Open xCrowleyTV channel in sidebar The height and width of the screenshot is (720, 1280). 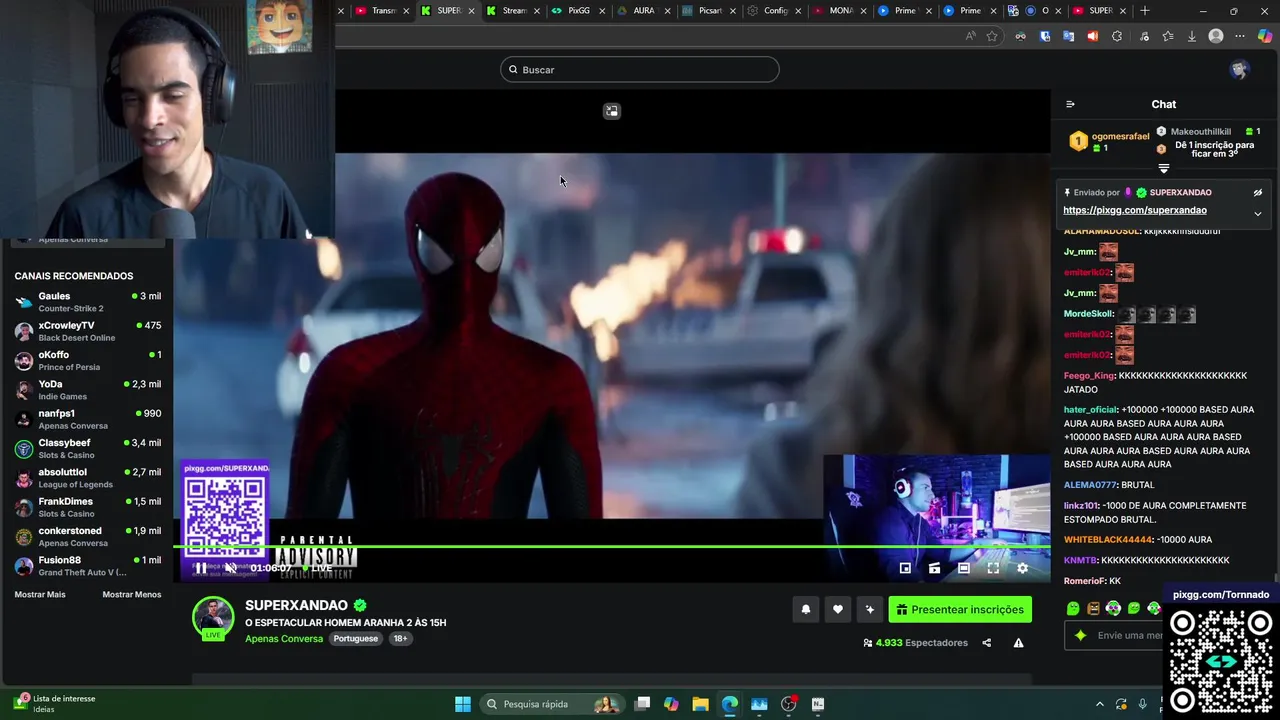tap(88, 331)
